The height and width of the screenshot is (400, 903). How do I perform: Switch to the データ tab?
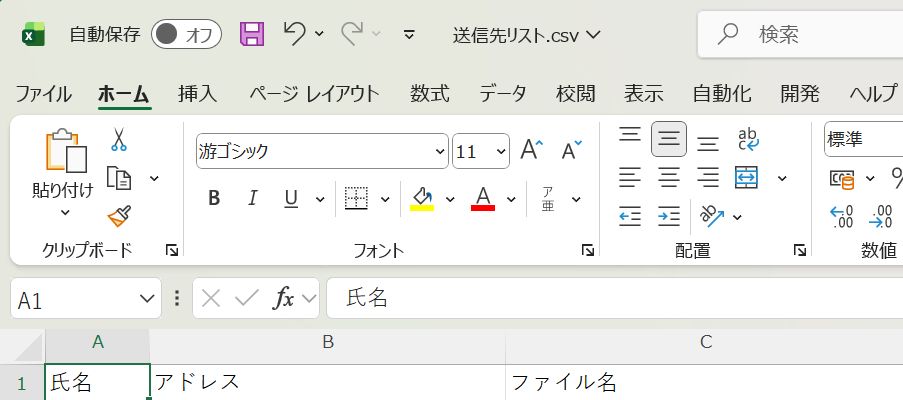(502, 94)
